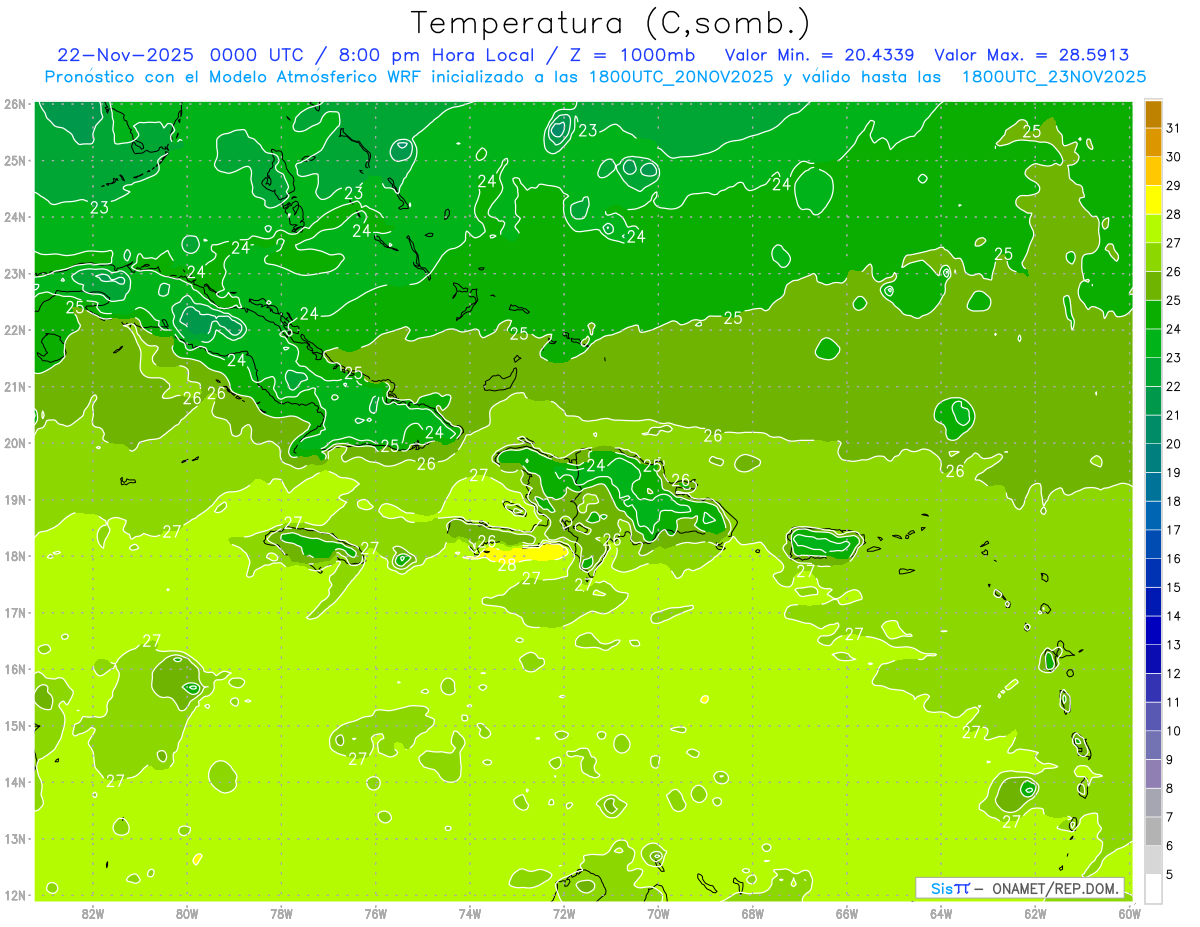Pick the purple swatch between 8 and 9
Image resolution: width=1200 pixels, height=927 pixels.
(x=1153, y=774)
